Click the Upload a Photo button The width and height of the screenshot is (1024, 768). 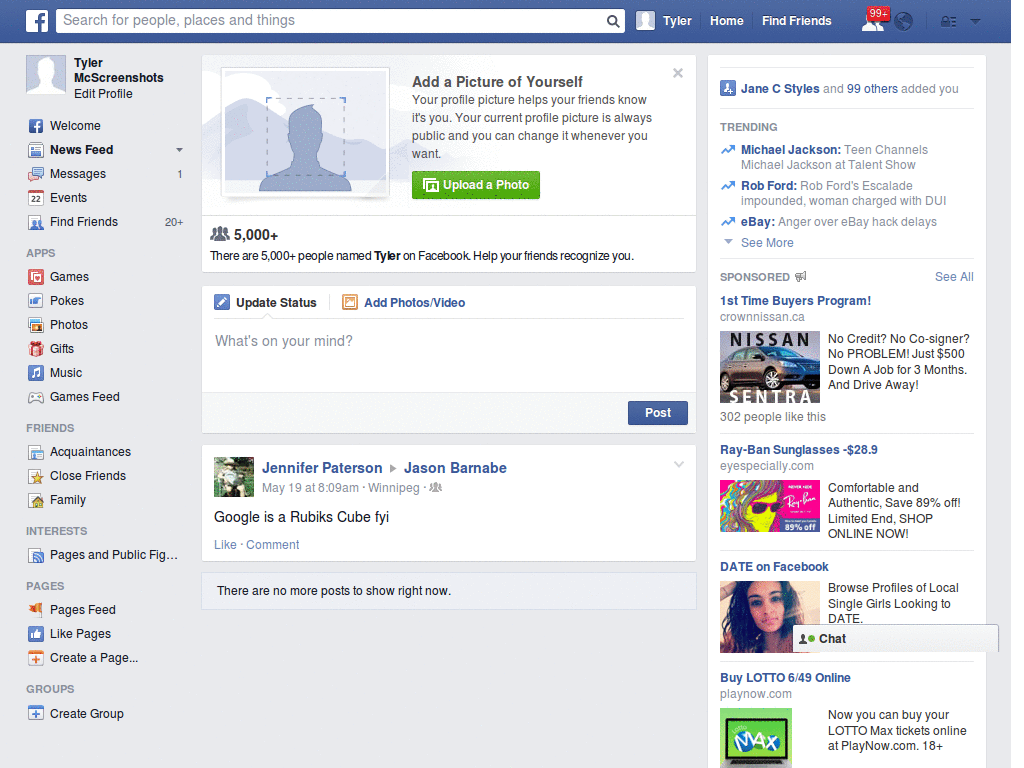coord(475,185)
